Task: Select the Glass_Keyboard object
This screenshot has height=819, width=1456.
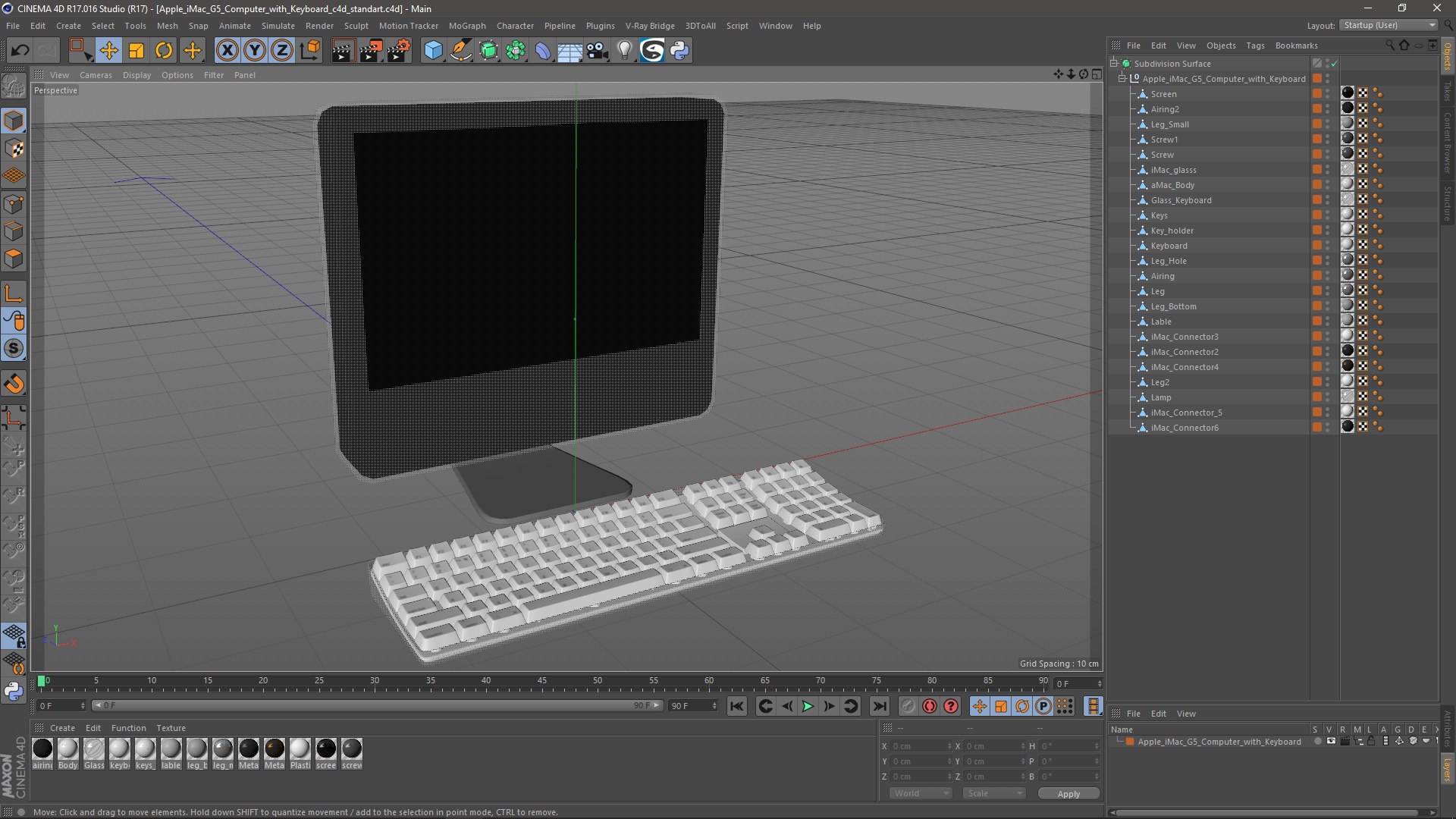Action: coord(1181,200)
